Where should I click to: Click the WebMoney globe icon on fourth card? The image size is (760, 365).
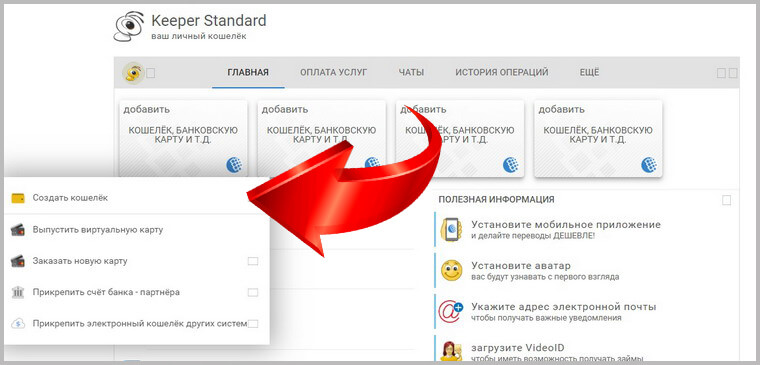(x=649, y=165)
